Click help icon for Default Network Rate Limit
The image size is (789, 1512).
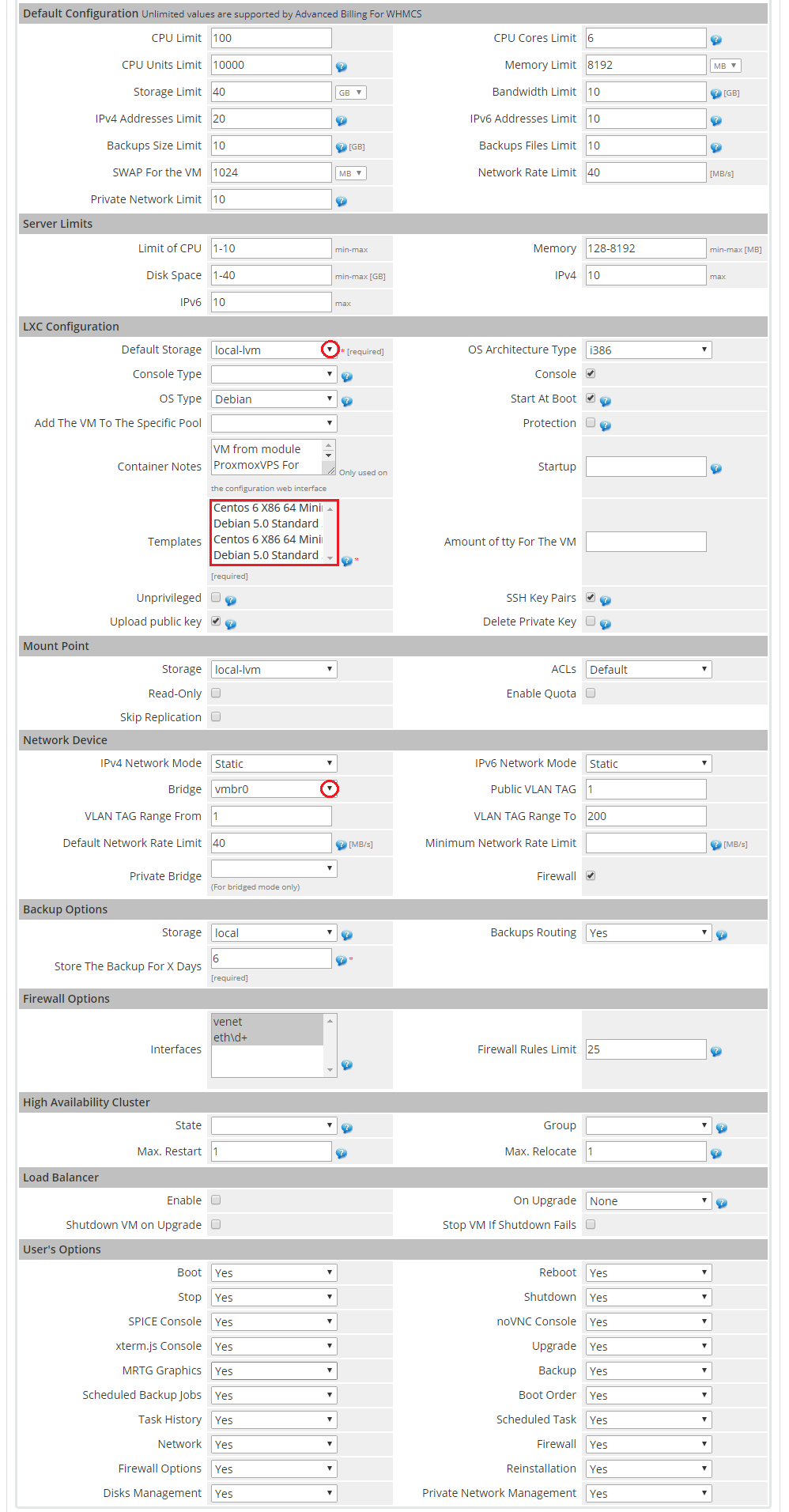(x=341, y=845)
